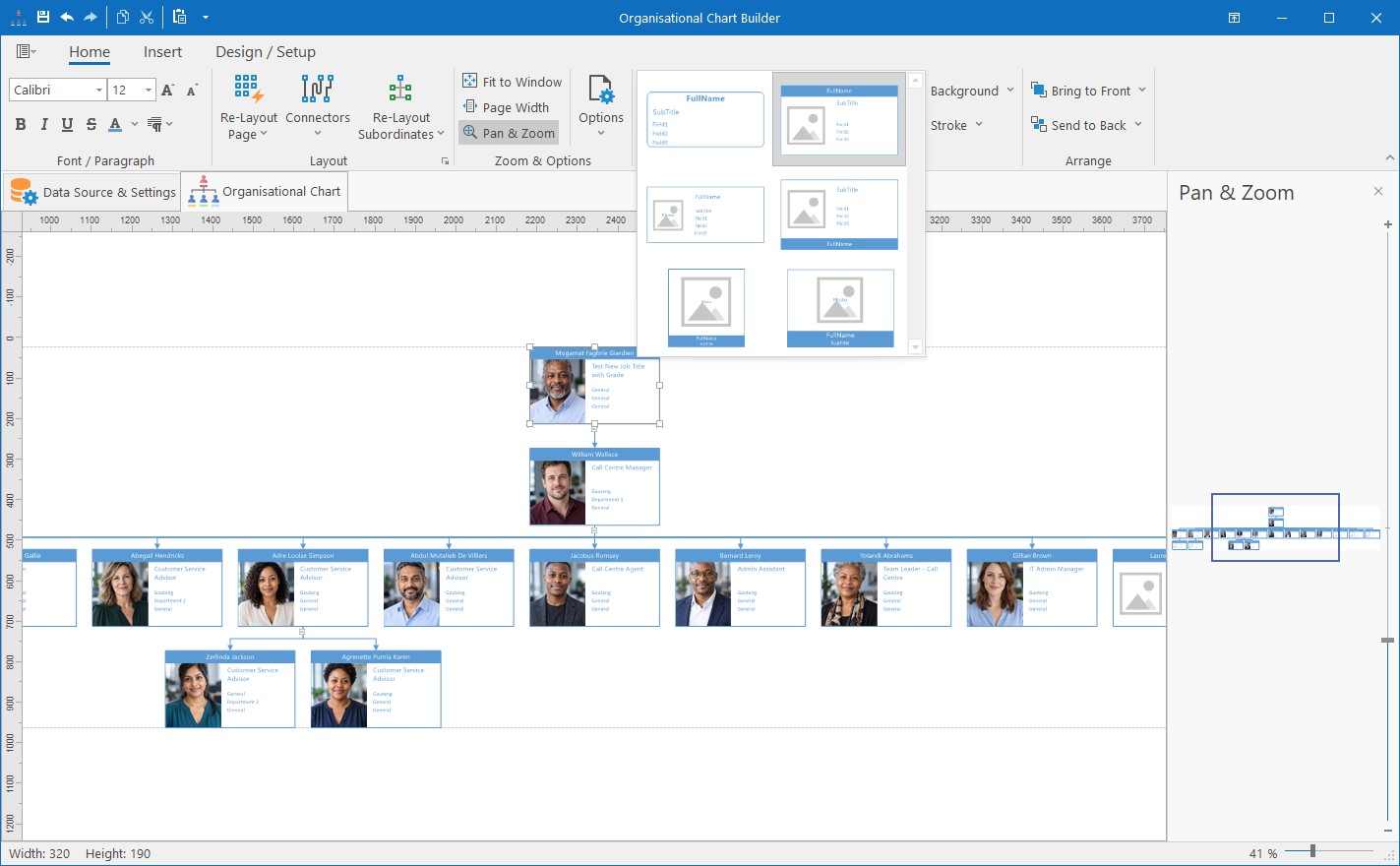Viewport: 1400px width, 866px height.
Task: Redo the last undone action
Action: (x=91, y=17)
